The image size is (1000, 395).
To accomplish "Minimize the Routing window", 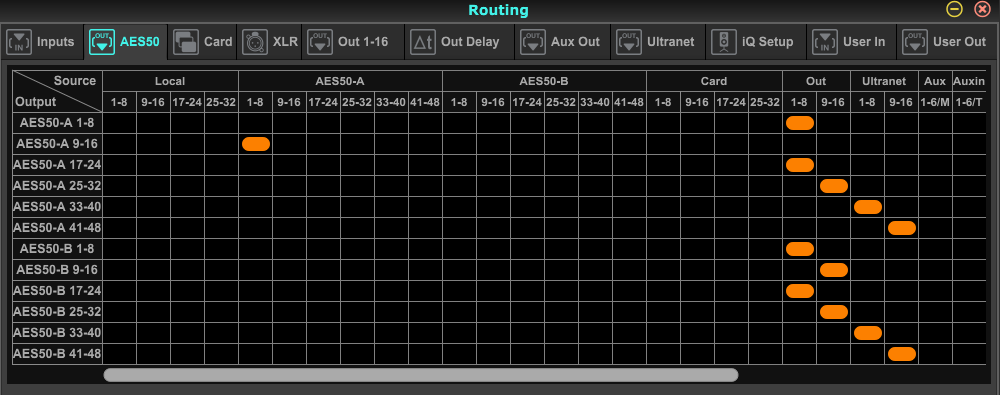I will pos(954,10).
